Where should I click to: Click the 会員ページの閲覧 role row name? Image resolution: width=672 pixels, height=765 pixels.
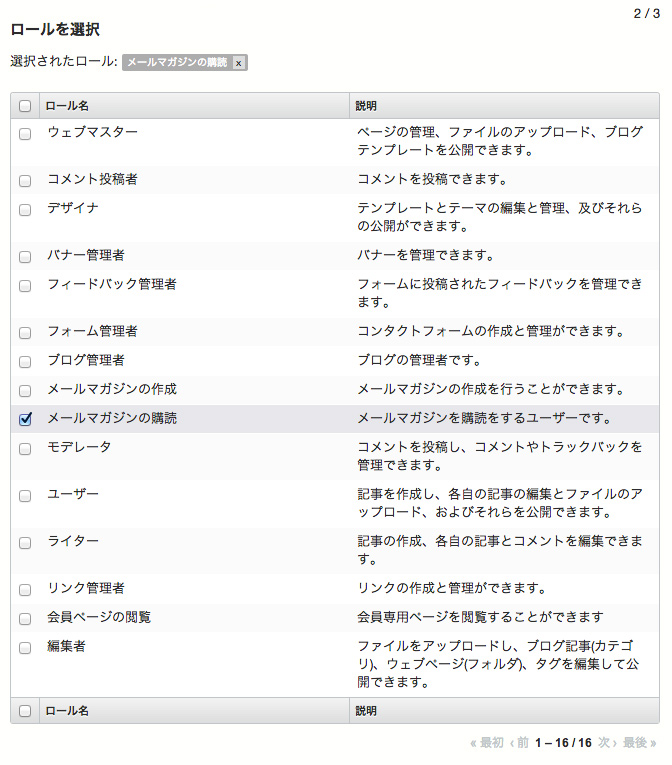99,617
